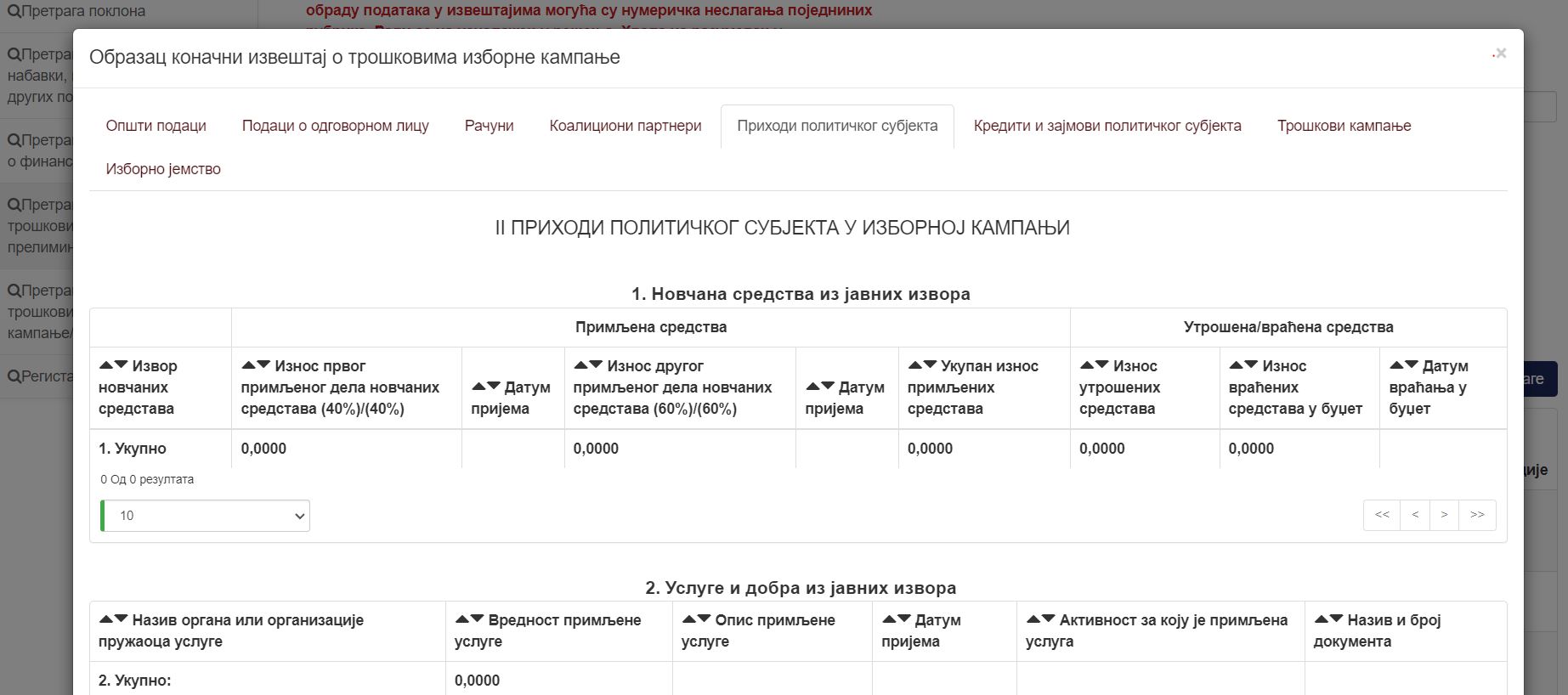The height and width of the screenshot is (695, 1568).
Task: Sort by Износ враћених средстава у буџет
Action: pos(1243,365)
